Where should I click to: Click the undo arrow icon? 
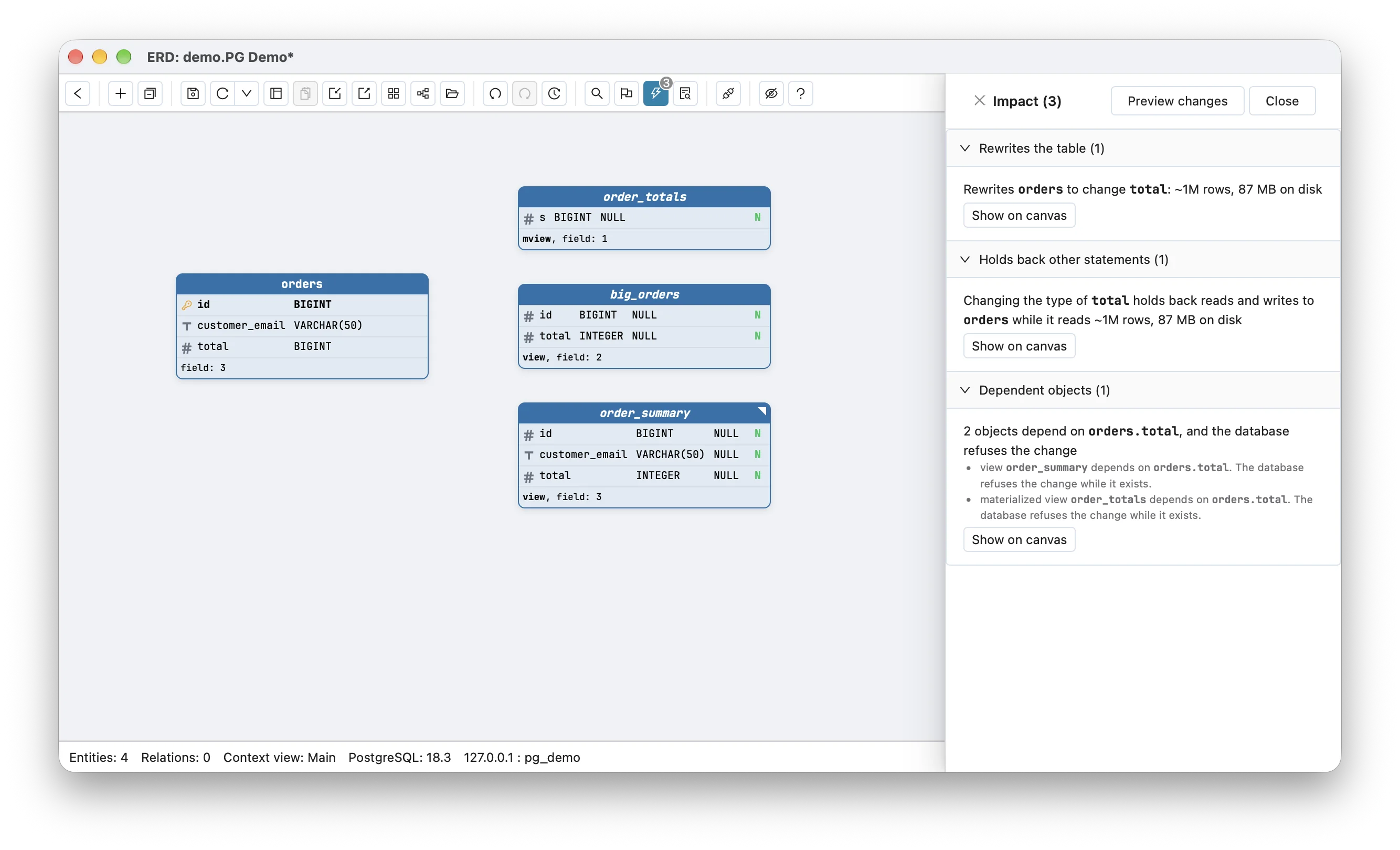click(495, 93)
